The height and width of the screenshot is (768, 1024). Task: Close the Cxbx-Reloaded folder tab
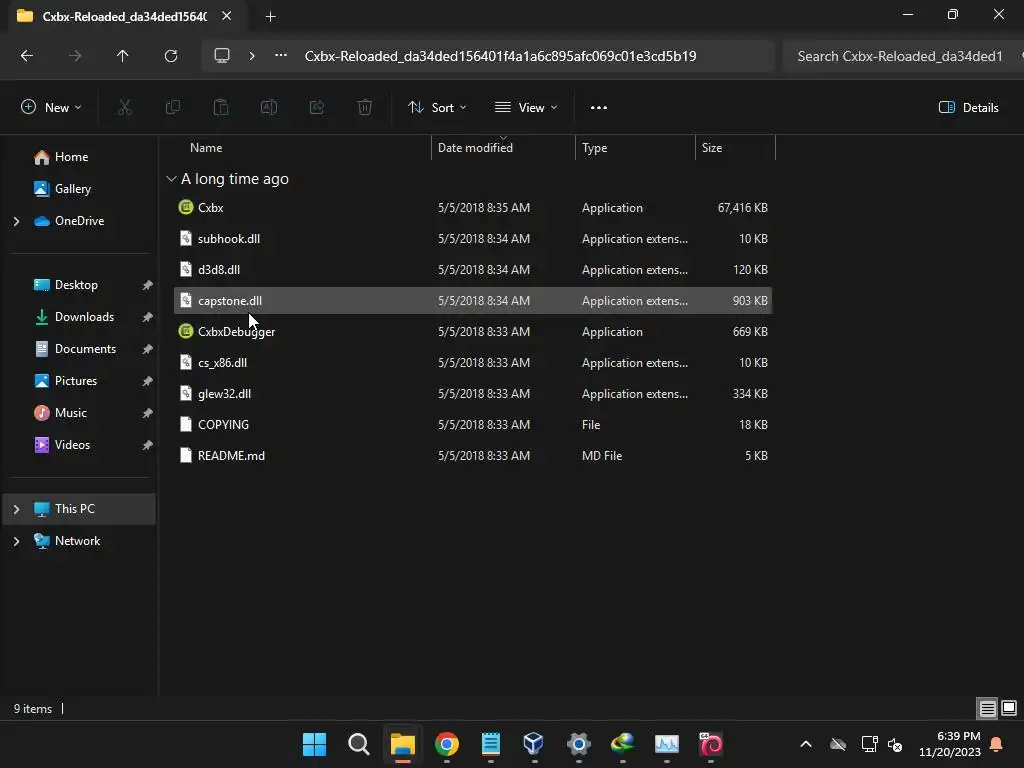coord(227,16)
